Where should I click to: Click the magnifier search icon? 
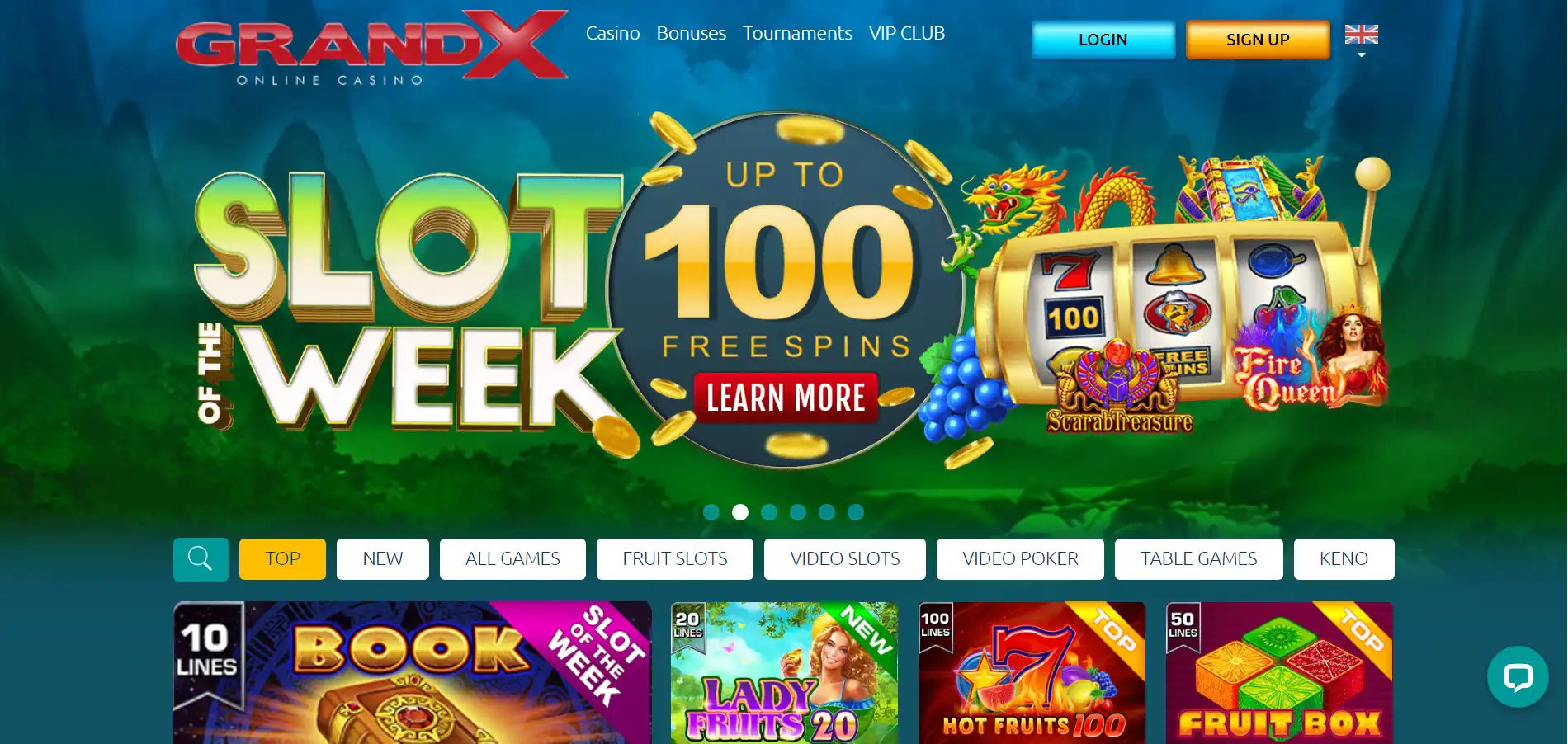point(201,559)
